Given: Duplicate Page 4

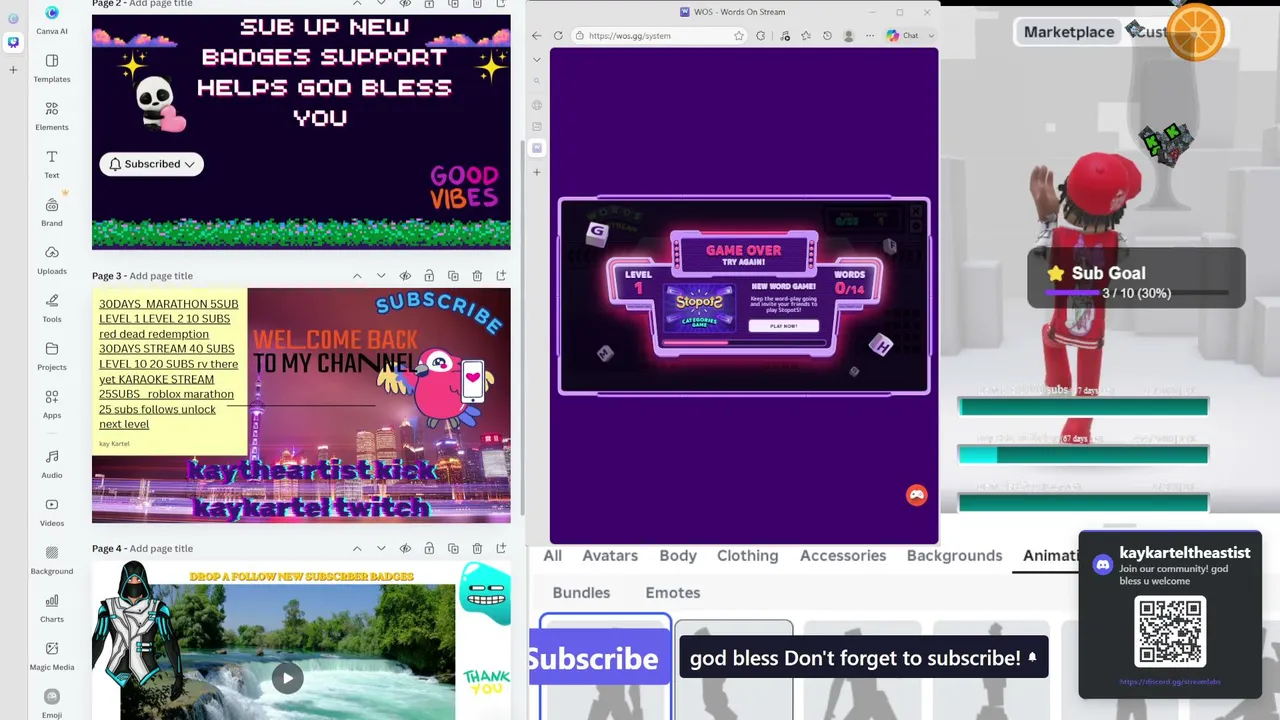Looking at the screenshot, I should [453, 548].
